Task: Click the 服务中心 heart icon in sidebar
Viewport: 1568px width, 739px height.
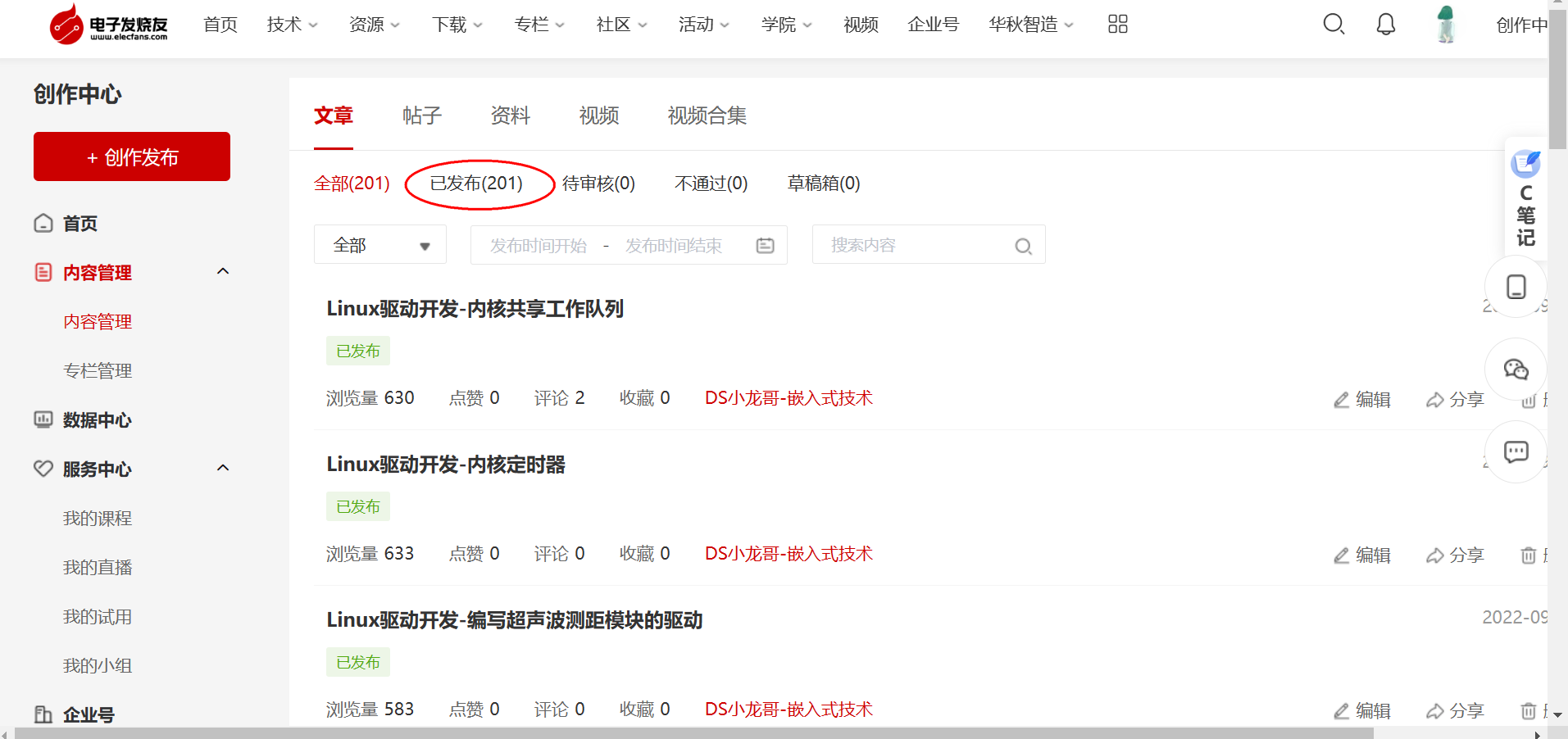Action: (43, 469)
